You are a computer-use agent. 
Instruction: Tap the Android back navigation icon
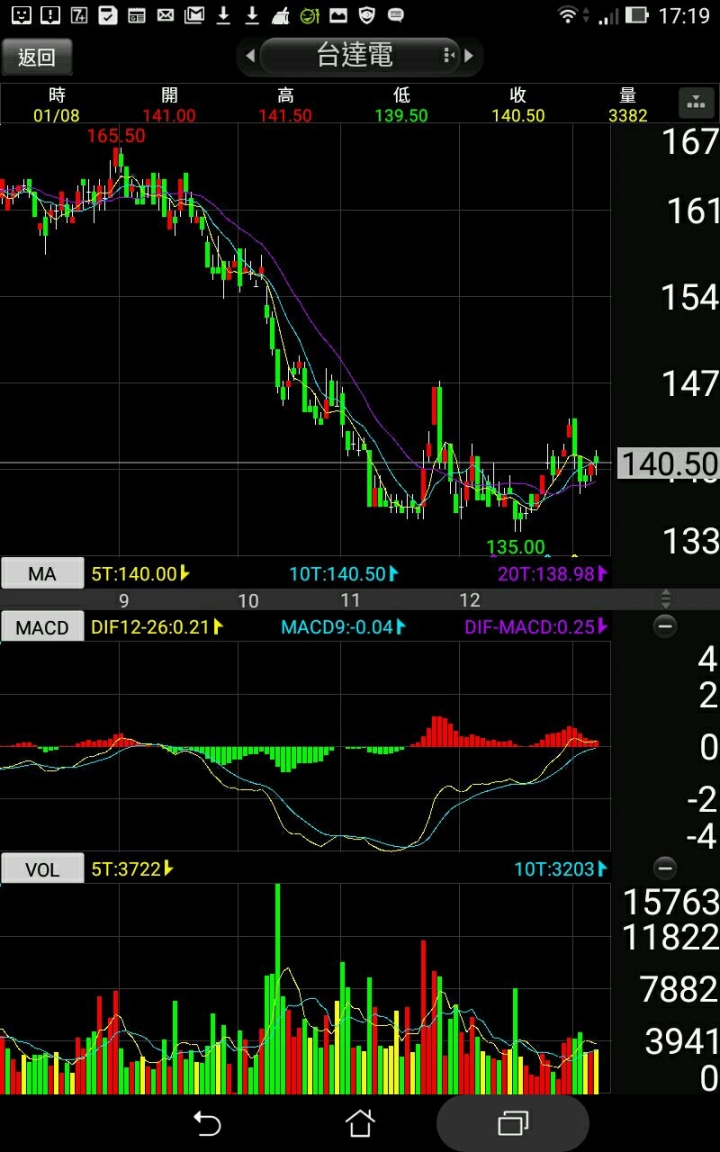coord(206,1123)
